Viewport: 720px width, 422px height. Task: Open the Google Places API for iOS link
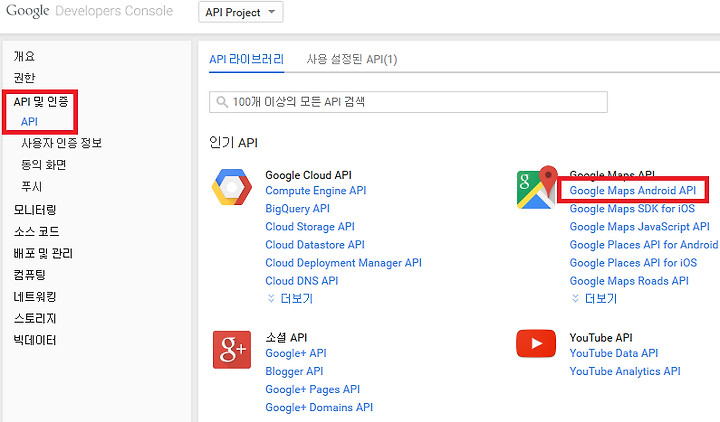[x=633, y=263]
